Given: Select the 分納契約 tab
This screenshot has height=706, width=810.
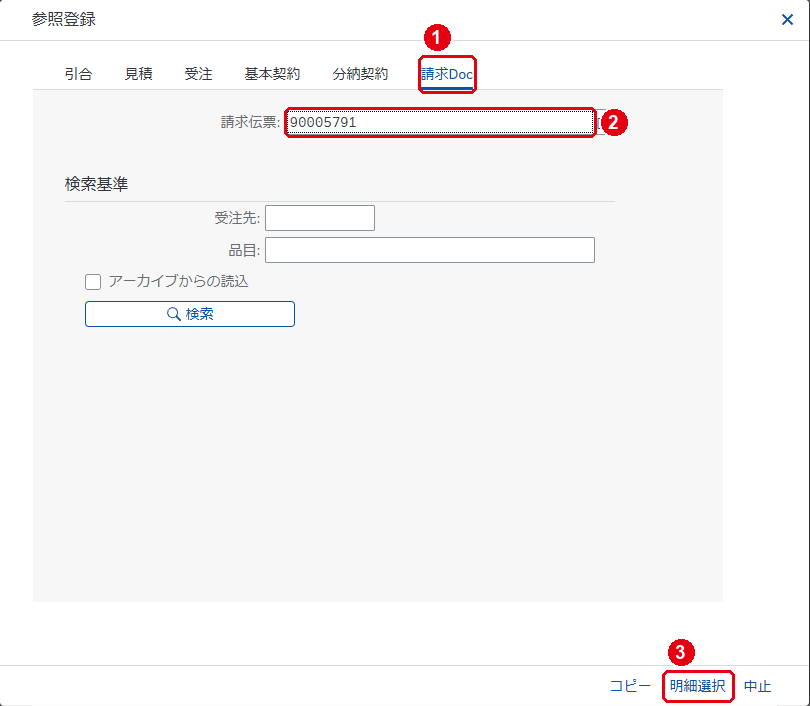Looking at the screenshot, I should (360, 74).
